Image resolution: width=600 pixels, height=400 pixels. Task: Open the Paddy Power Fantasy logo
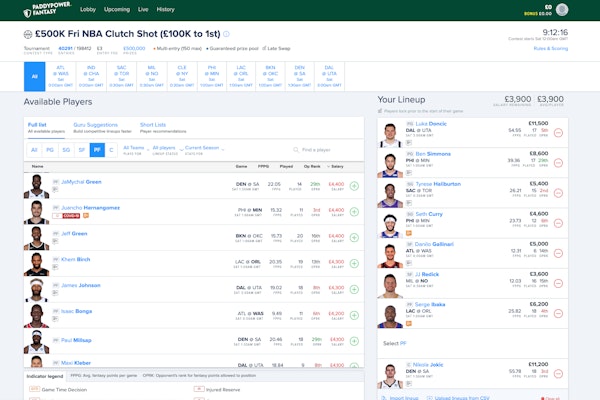click(x=47, y=10)
